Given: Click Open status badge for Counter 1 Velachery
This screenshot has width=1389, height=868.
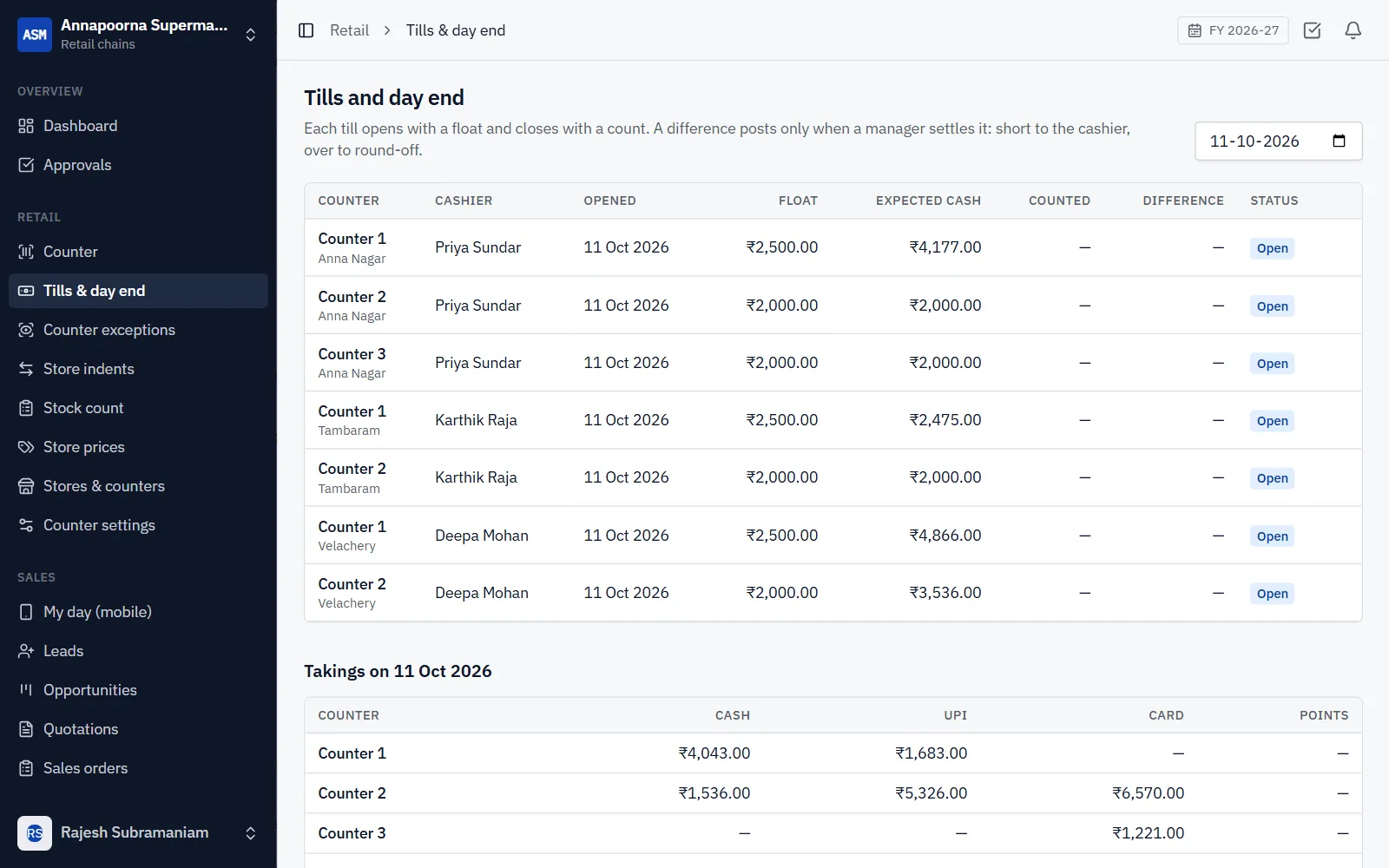Looking at the screenshot, I should pyautogui.click(x=1272, y=536).
